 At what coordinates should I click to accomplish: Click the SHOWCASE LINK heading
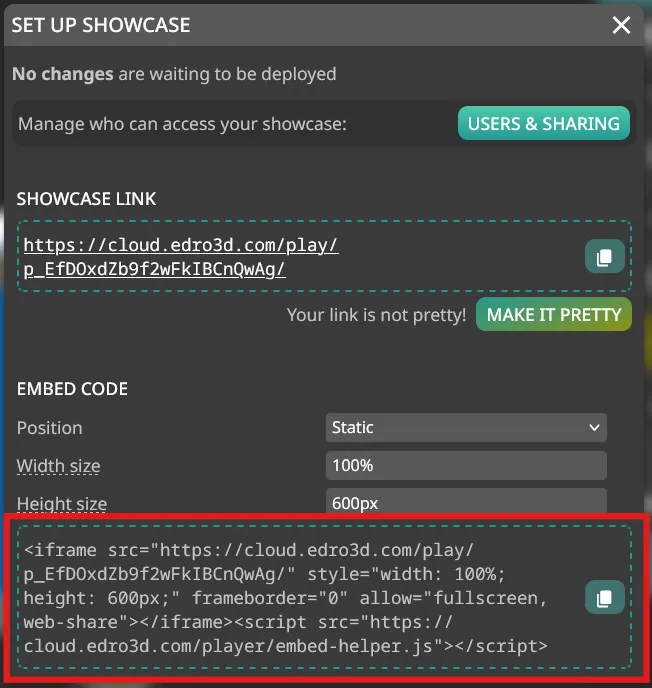coord(86,199)
